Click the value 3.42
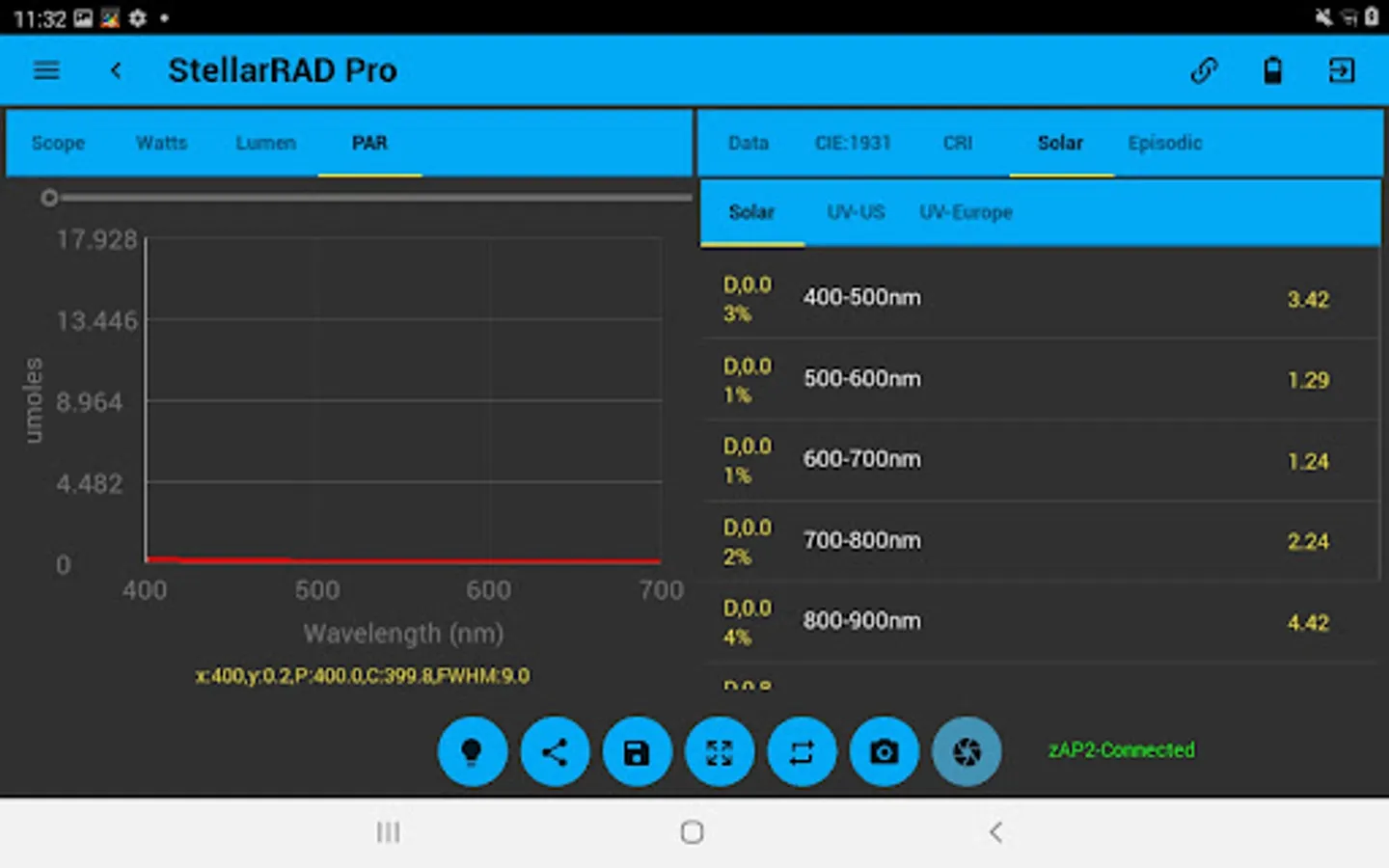This screenshot has height=868, width=1389. pos(1308,300)
